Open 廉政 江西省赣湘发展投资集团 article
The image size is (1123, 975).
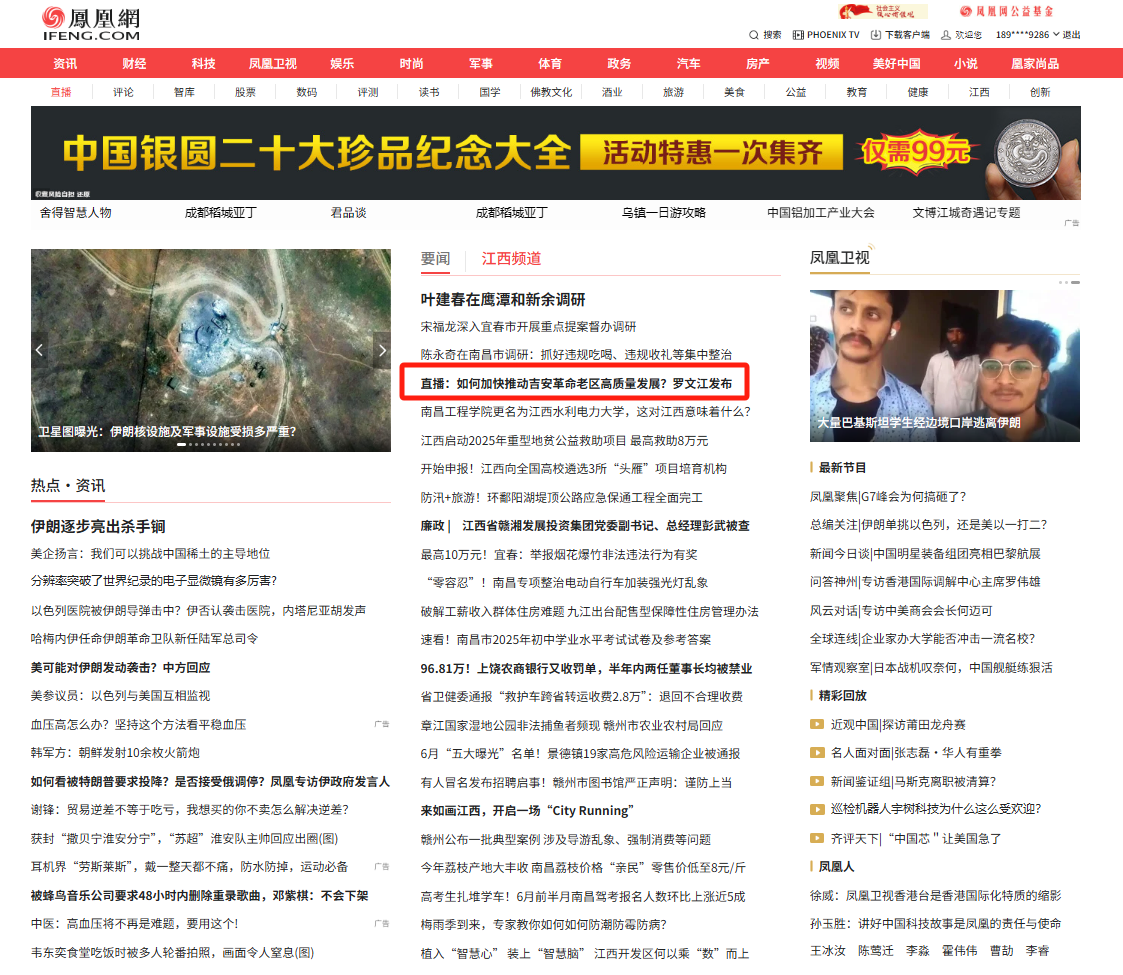pyautogui.click(x=584, y=526)
